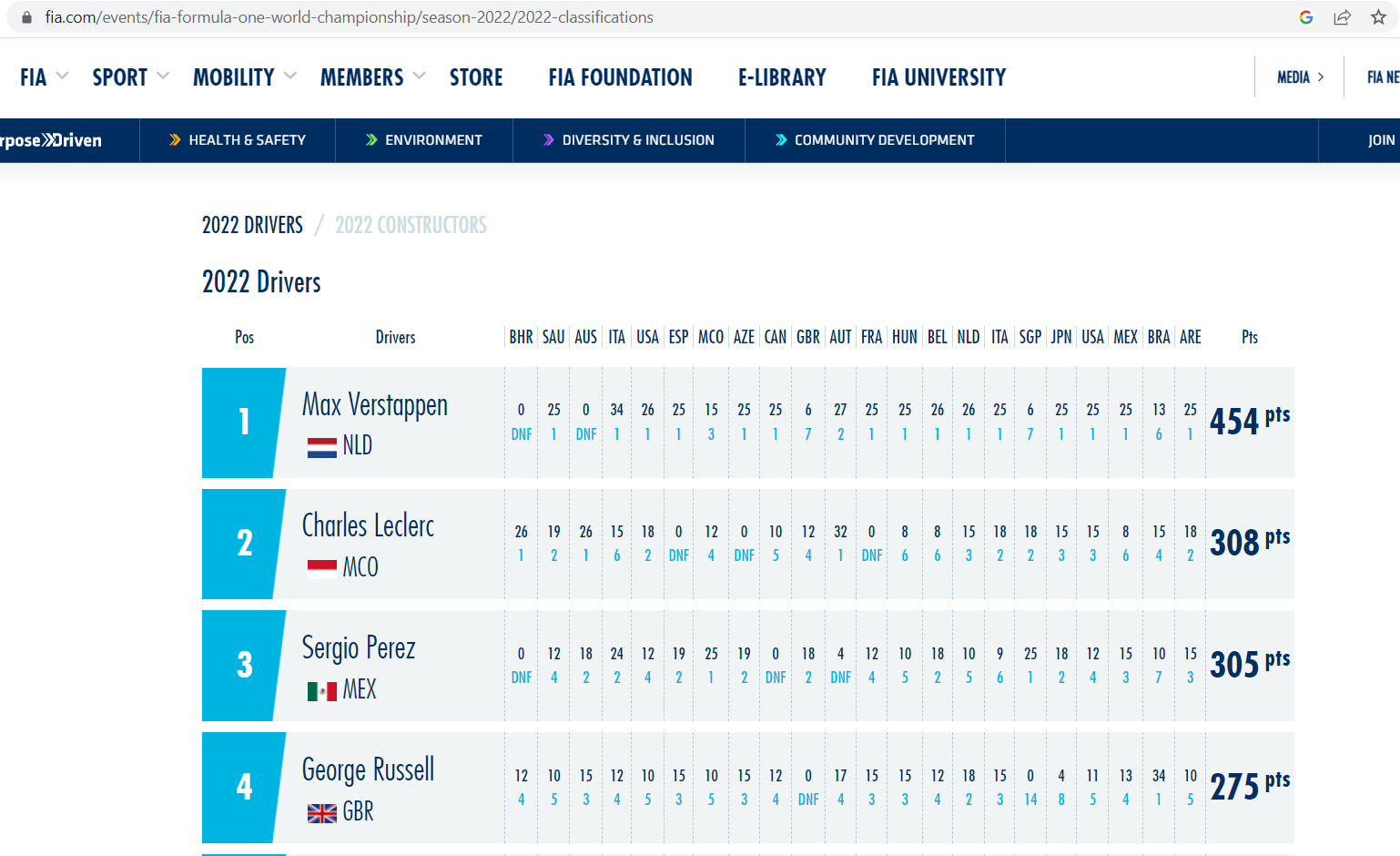Click the Monaco flag beside MCO
This screenshot has height=856, width=1400.
[322, 569]
